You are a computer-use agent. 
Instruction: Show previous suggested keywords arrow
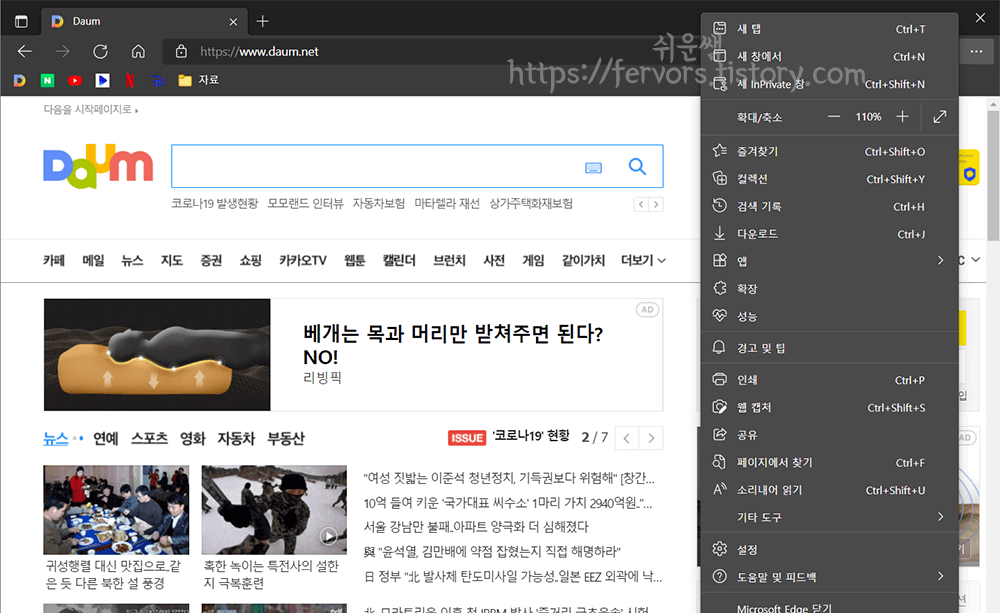(641, 204)
